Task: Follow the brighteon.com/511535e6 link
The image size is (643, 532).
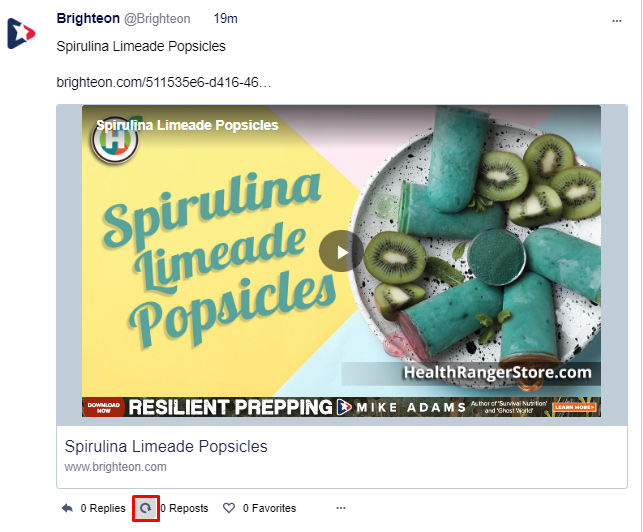Action: pyautogui.click(x=164, y=82)
